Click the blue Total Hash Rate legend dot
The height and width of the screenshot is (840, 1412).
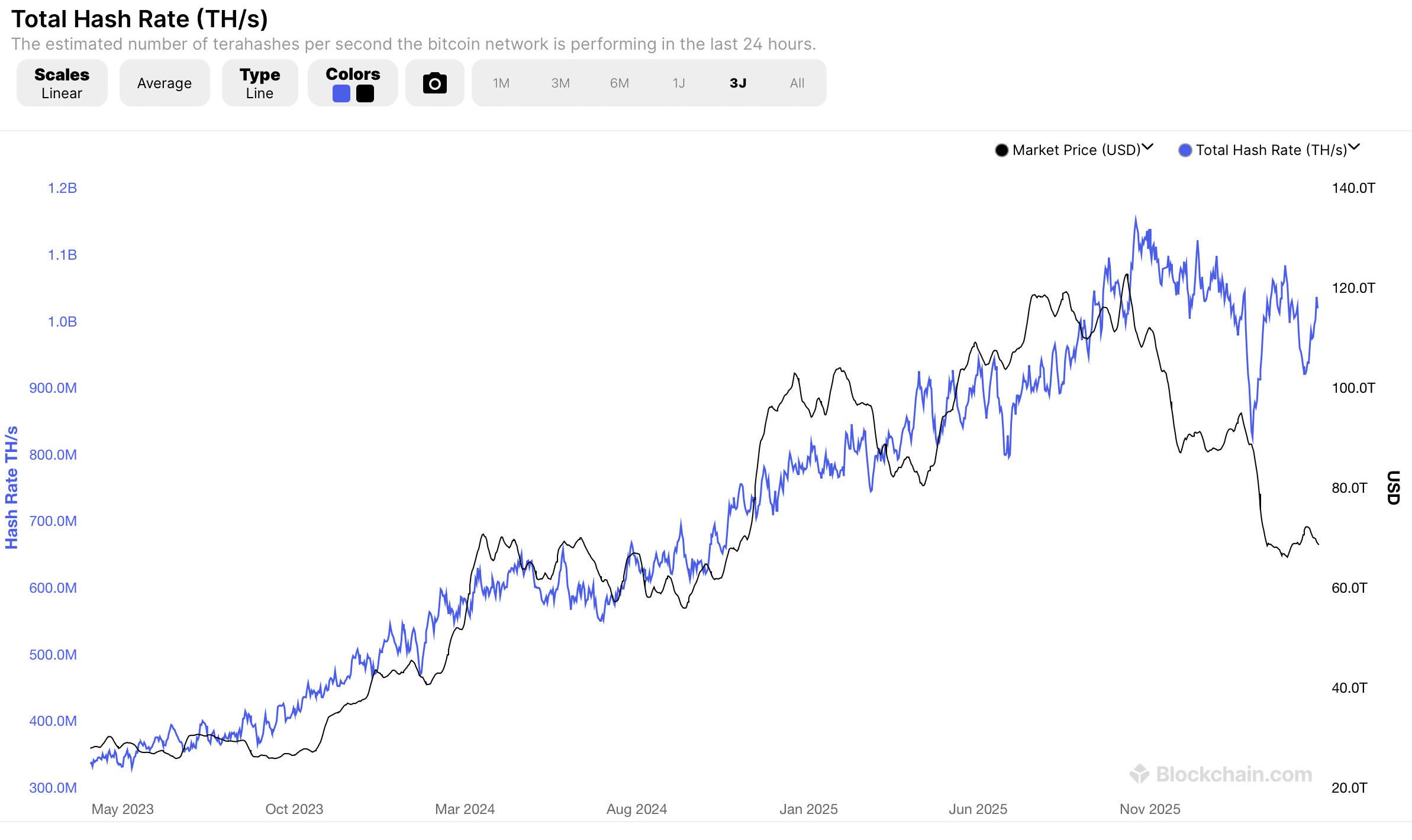pos(1184,150)
